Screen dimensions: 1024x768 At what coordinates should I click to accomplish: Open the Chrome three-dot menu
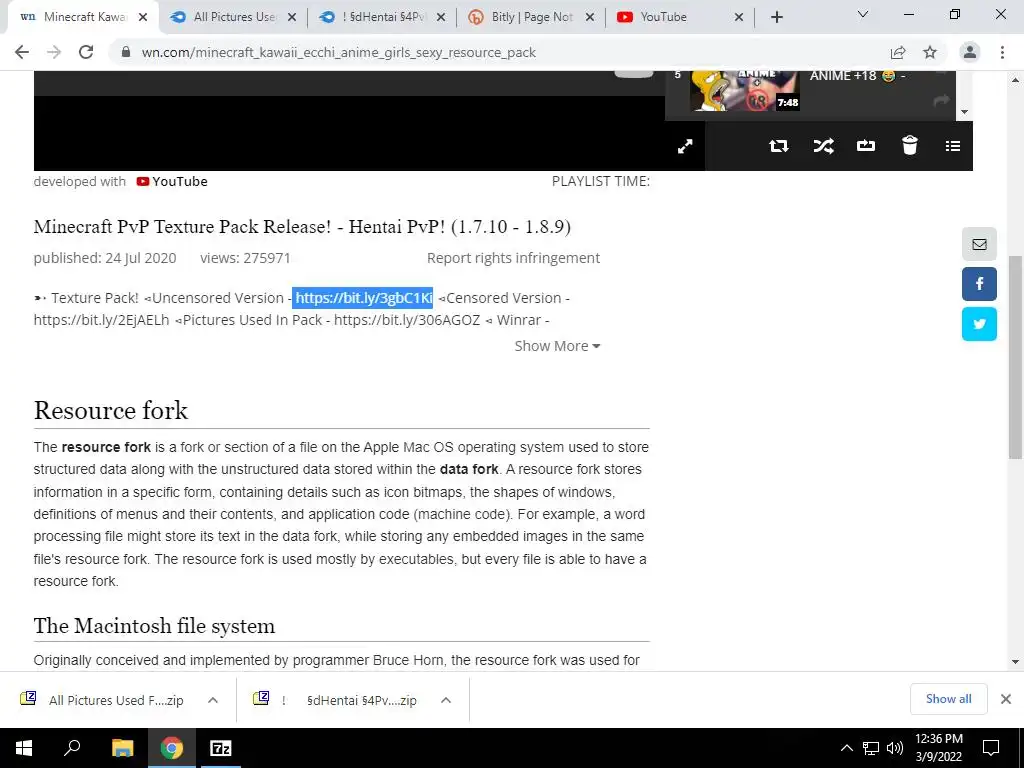pos(1002,52)
